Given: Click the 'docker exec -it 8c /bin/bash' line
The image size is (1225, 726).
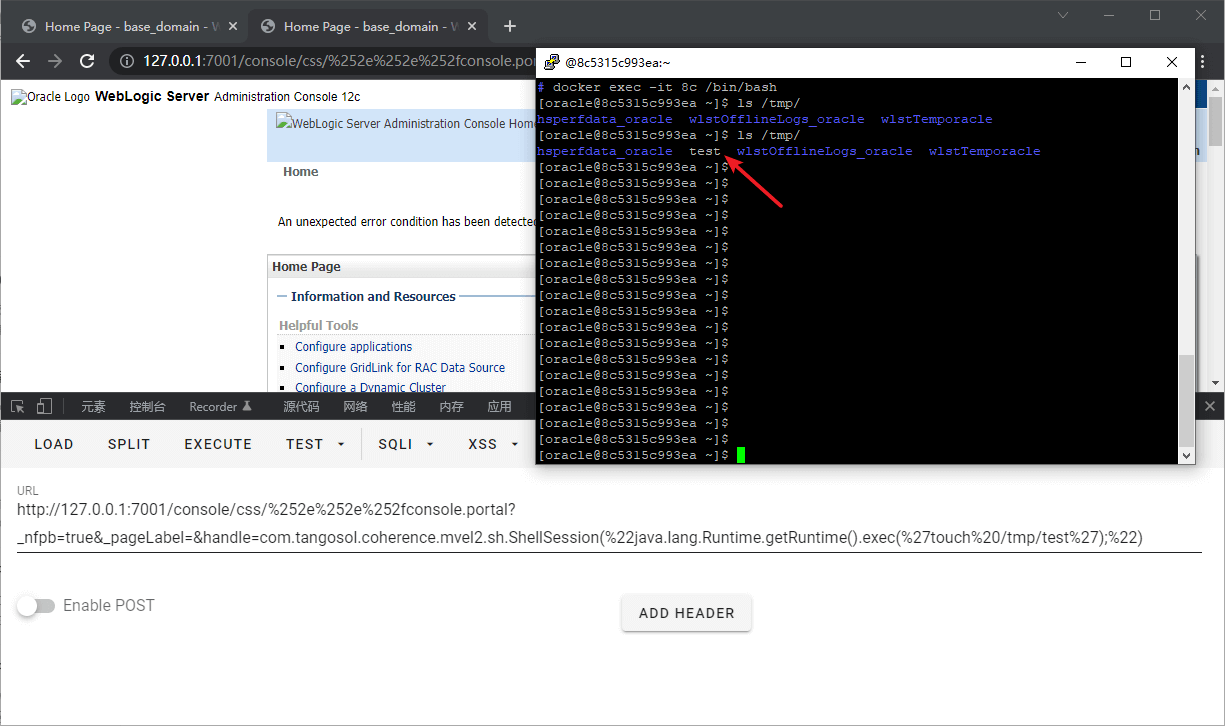Looking at the screenshot, I should tap(665, 87).
